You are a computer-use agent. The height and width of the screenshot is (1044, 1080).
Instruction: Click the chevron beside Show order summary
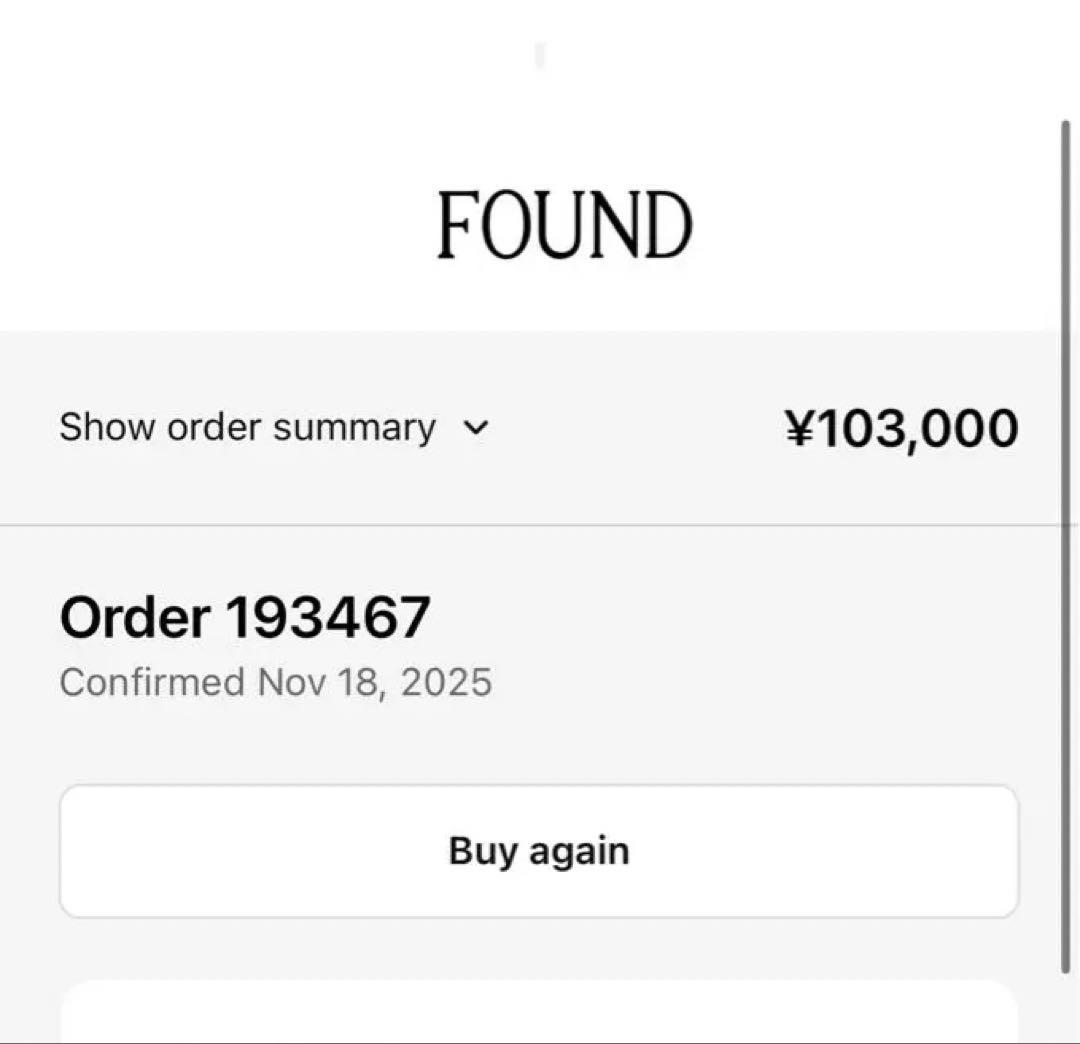coord(477,428)
